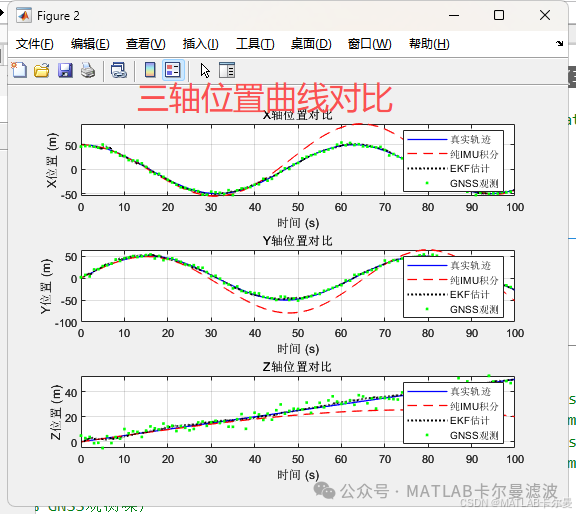Click 时间 (s) label under the Y plot
576x514 pixels.
coord(298,349)
